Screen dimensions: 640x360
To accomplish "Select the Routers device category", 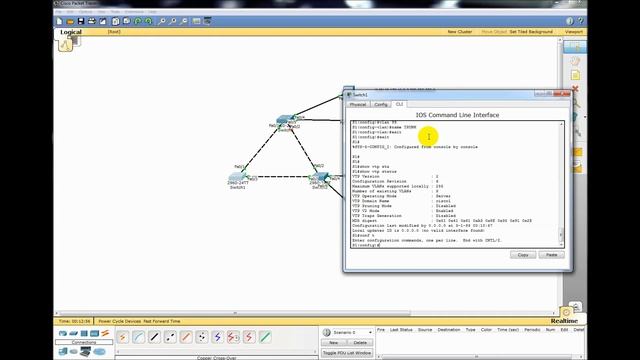I will pos(62,333).
